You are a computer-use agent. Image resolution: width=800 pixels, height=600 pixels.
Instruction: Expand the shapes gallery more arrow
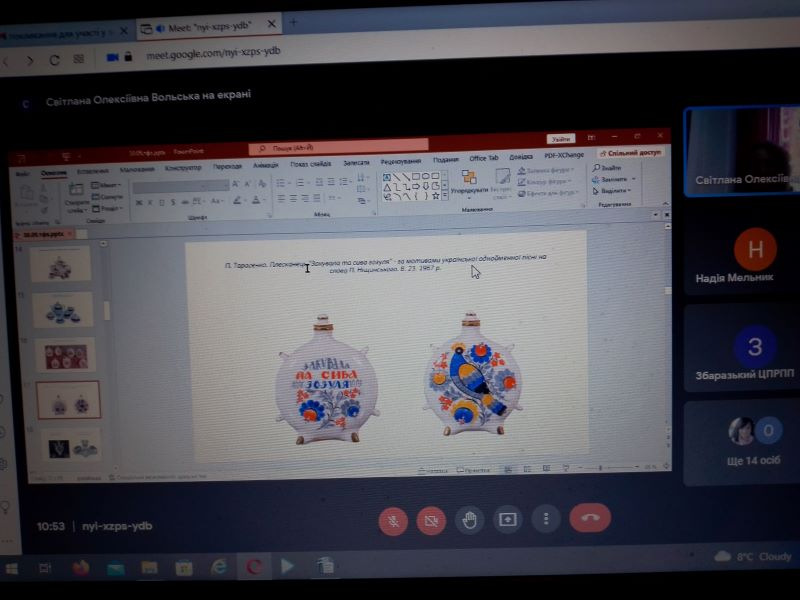(444, 195)
